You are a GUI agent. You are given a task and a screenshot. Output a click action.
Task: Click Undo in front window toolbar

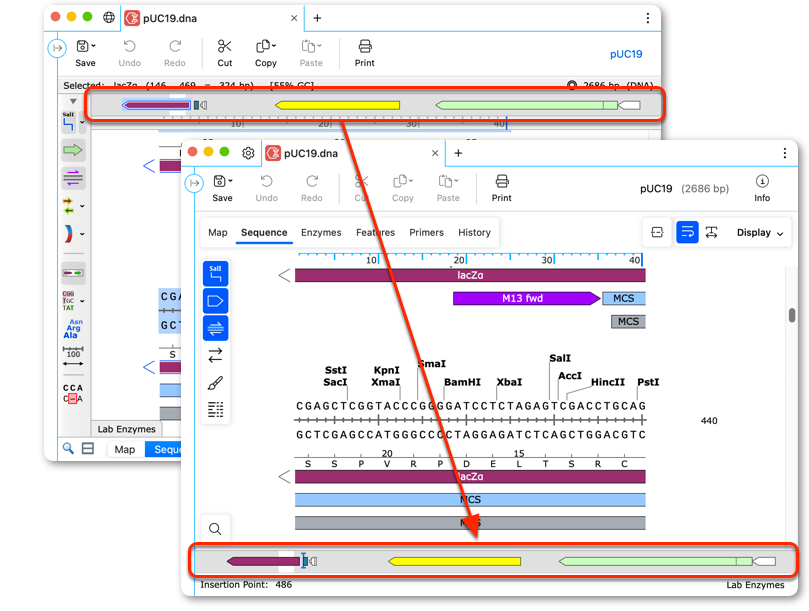pyautogui.click(x=266, y=188)
